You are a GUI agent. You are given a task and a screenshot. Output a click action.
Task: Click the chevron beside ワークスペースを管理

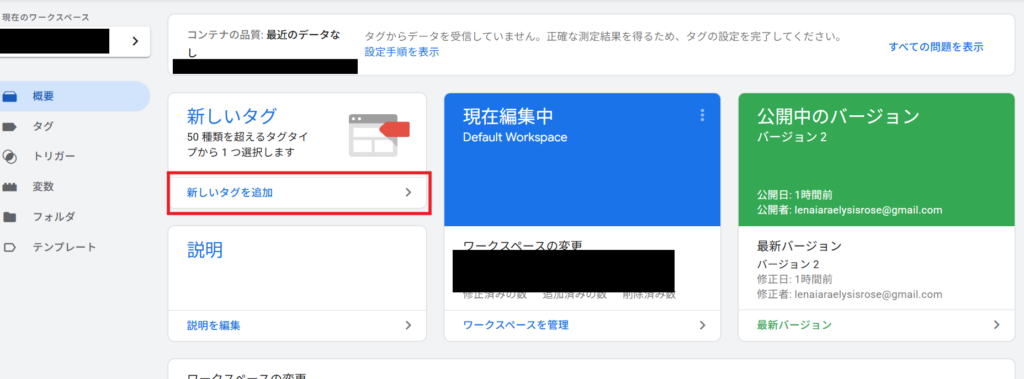click(x=703, y=325)
